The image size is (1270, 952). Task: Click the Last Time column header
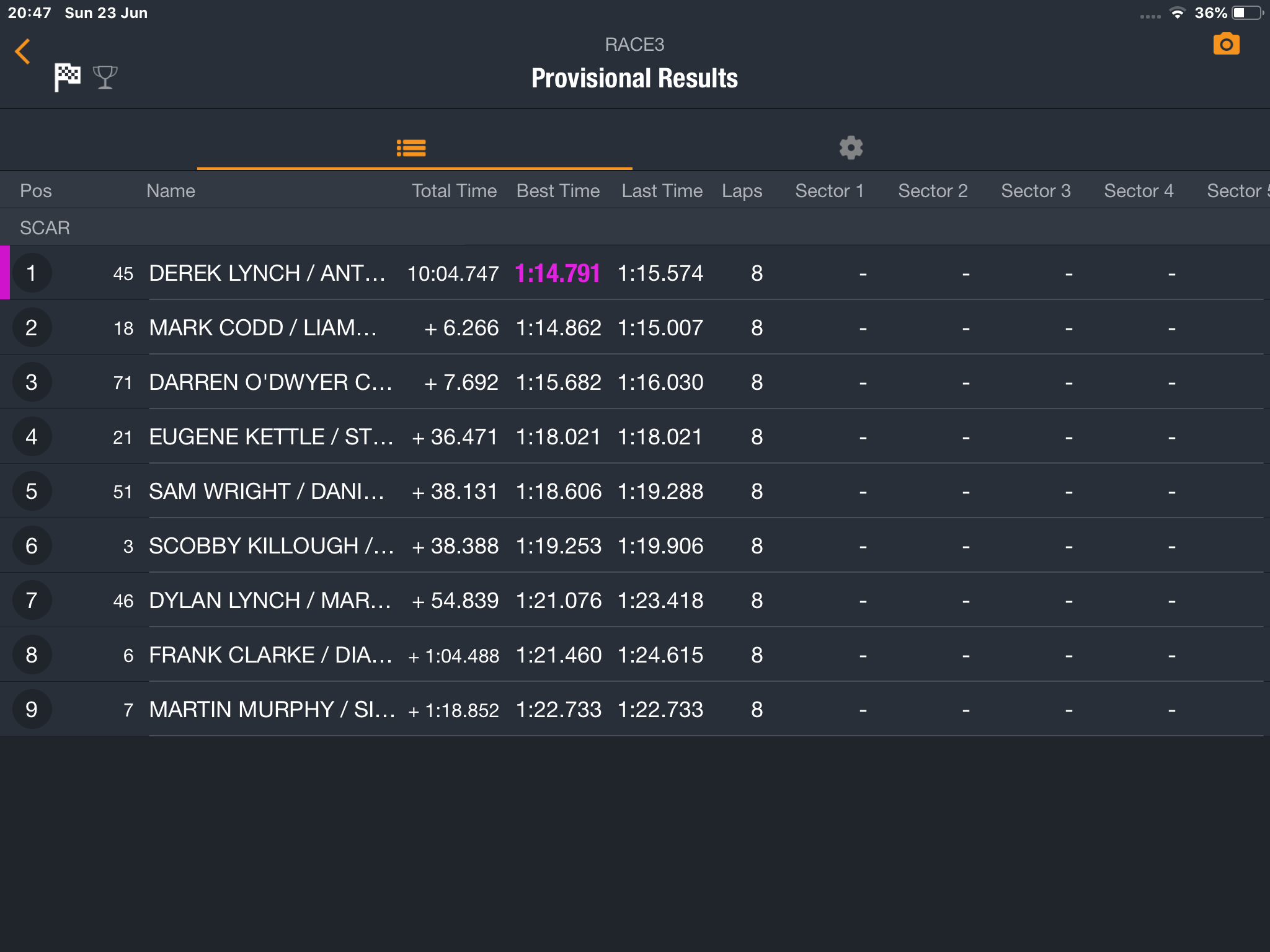tap(662, 191)
